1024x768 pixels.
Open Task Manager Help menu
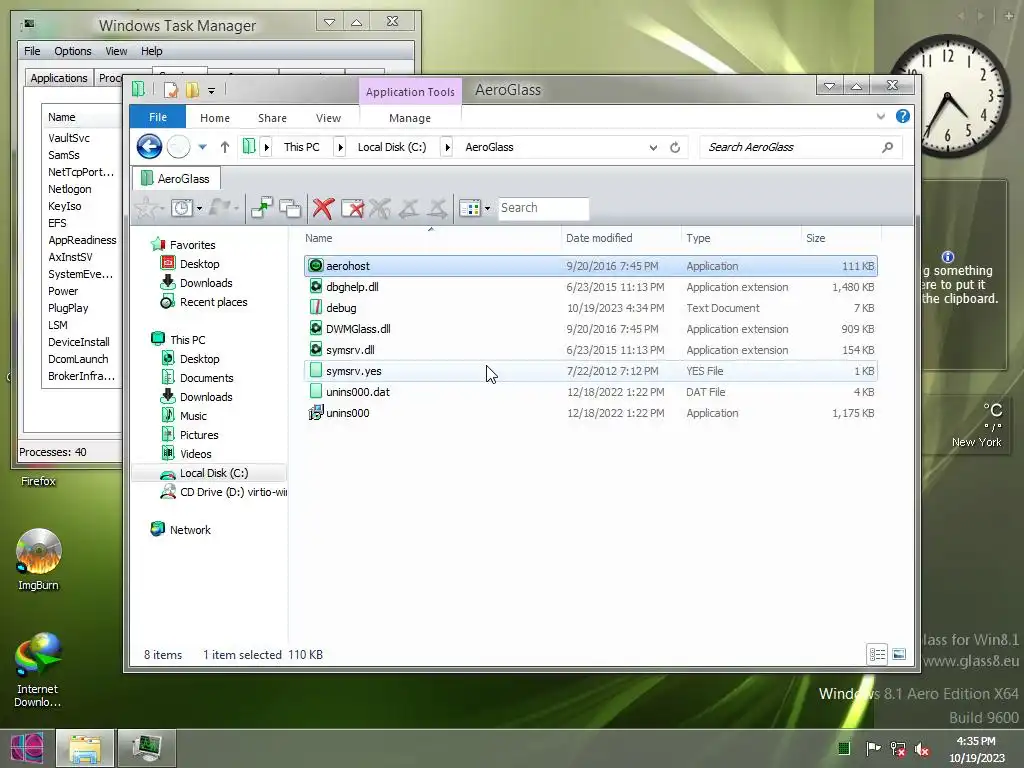tap(152, 51)
